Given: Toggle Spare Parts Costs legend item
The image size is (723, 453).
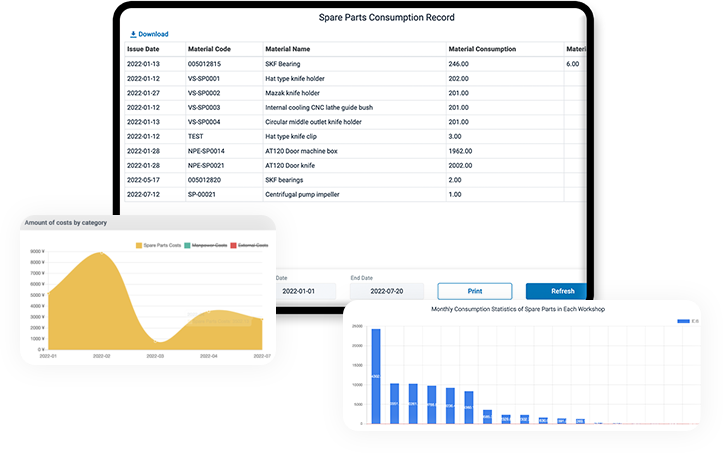Looking at the screenshot, I should coord(162,245).
